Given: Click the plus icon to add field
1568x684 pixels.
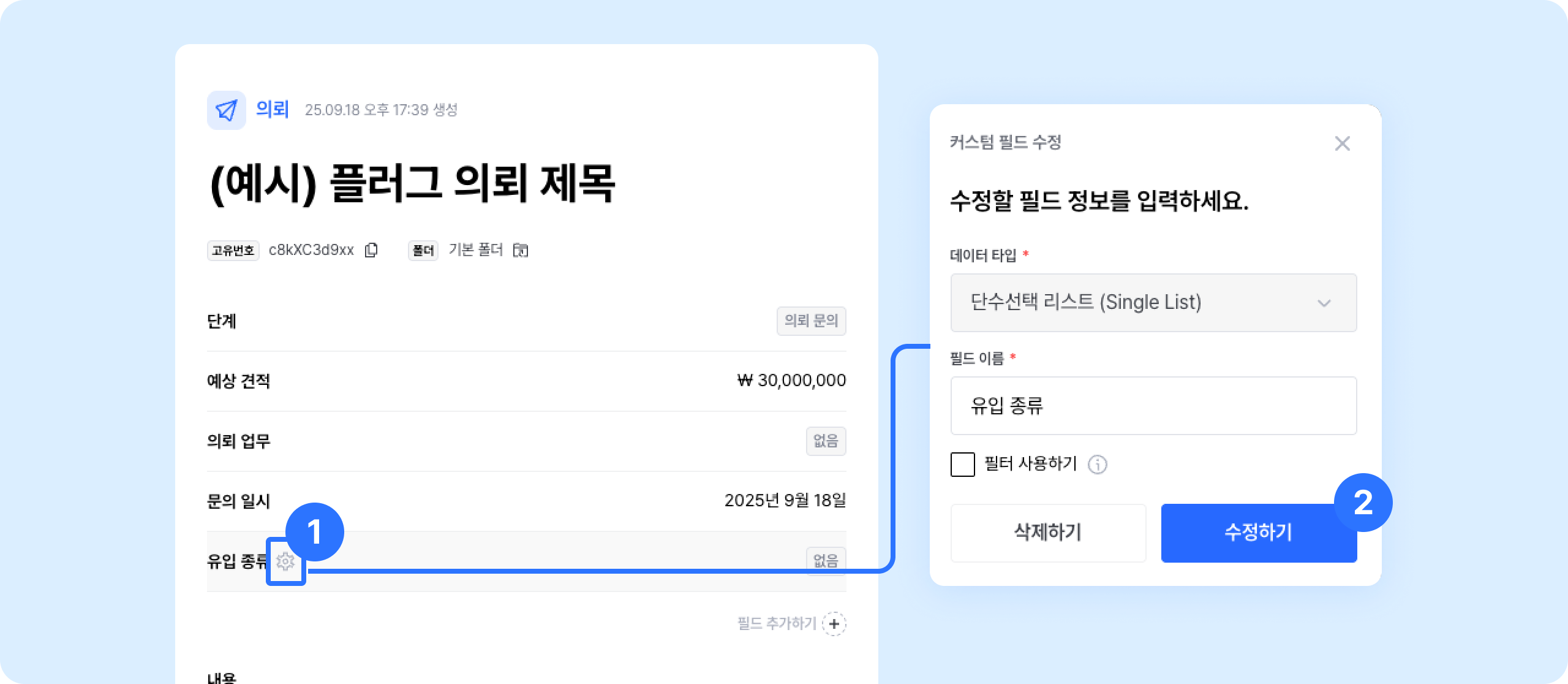Looking at the screenshot, I should click(x=834, y=624).
